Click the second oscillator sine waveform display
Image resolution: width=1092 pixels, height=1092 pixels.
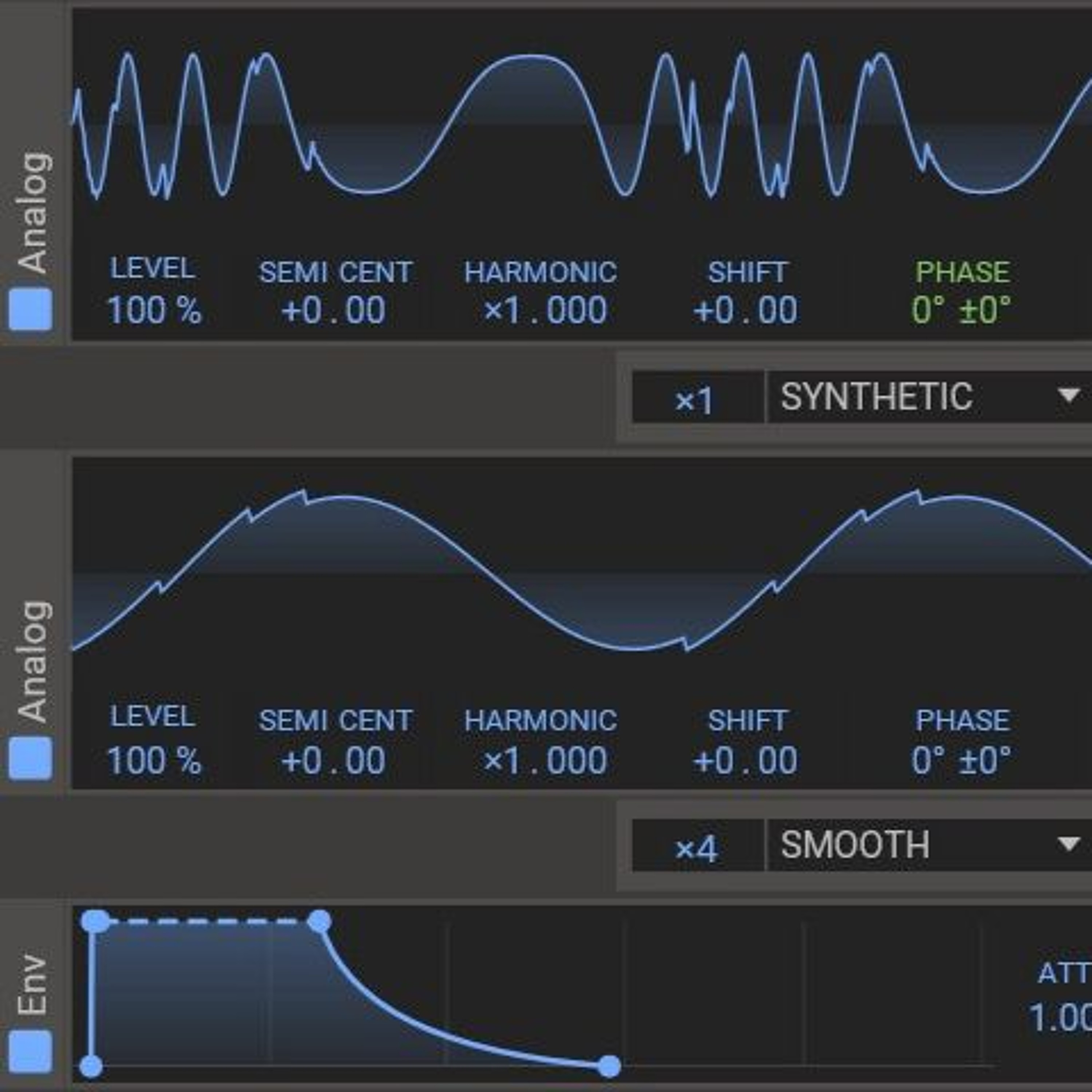[565, 571]
